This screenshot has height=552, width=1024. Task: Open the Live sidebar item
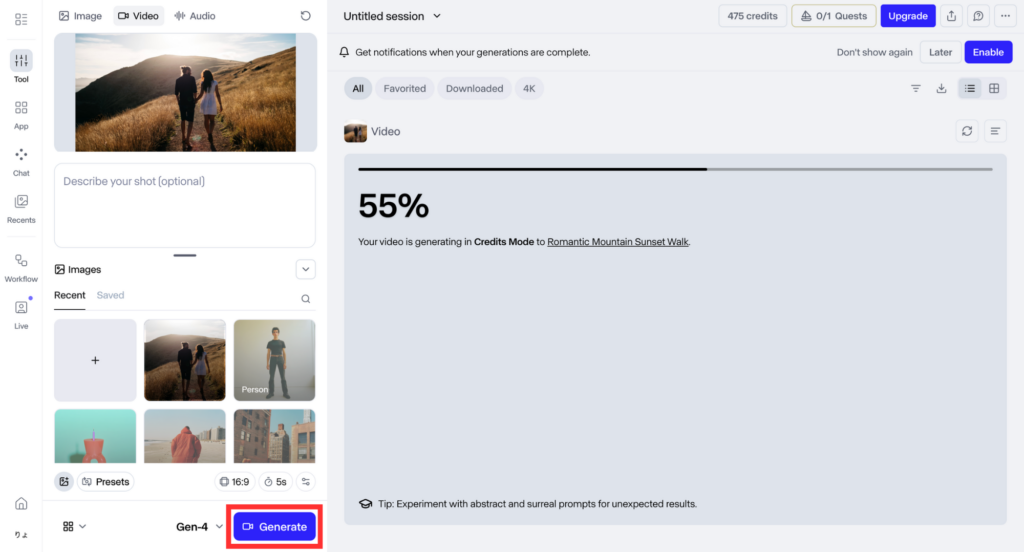21,314
